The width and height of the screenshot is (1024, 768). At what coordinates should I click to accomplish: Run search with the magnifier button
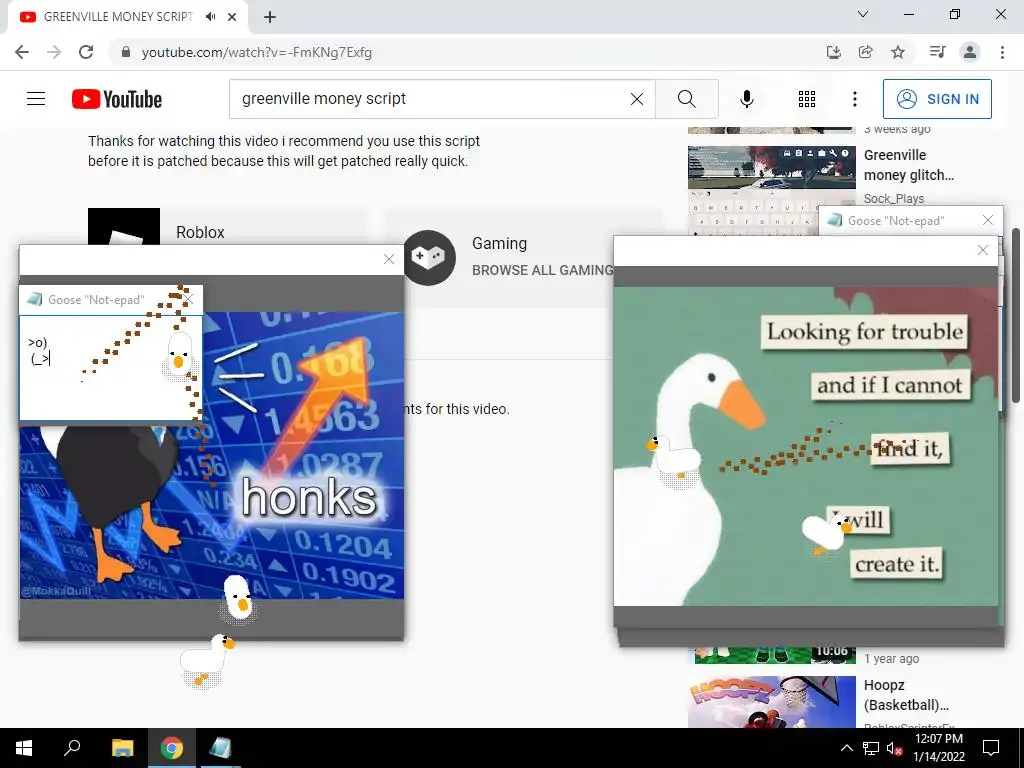coord(686,99)
